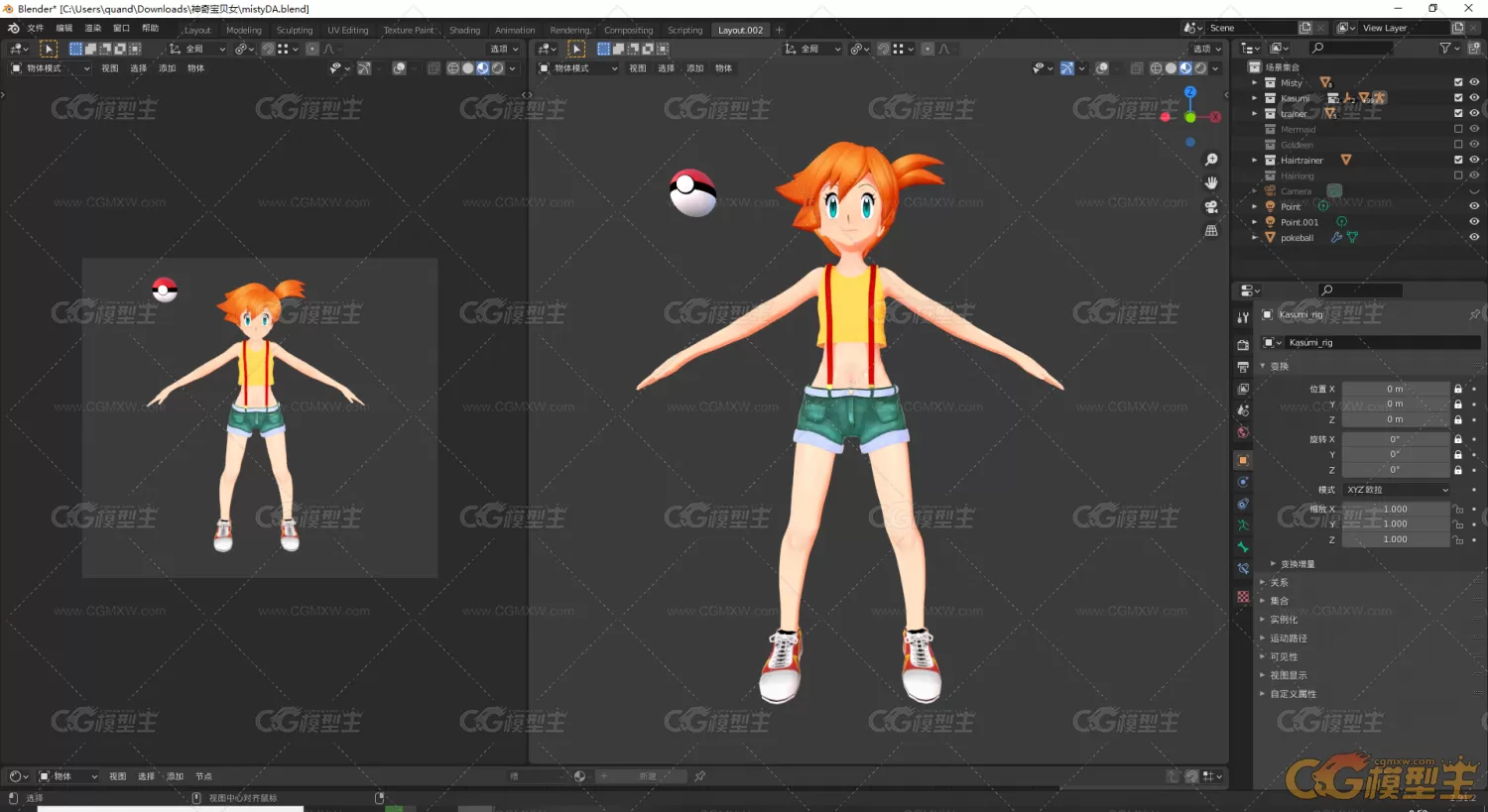Image resolution: width=1488 pixels, height=812 pixels.
Task: Click the pin icon in properties editor
Action: 1474,314
